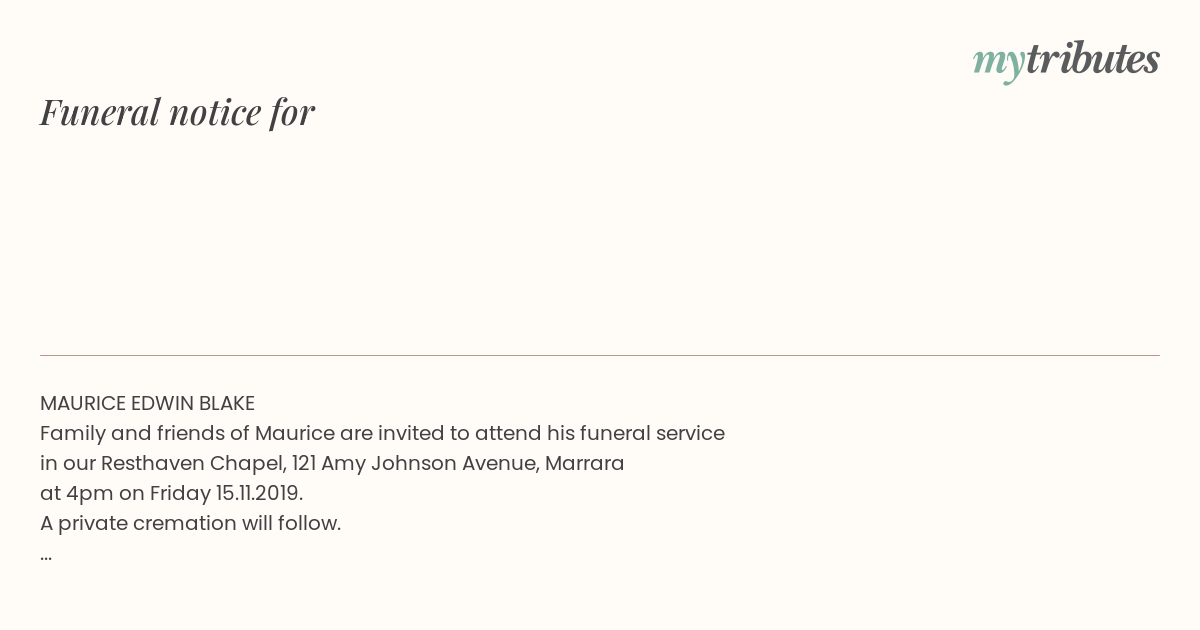
Task: Click "A private cremation will follow" text
Action: (190, 523)
